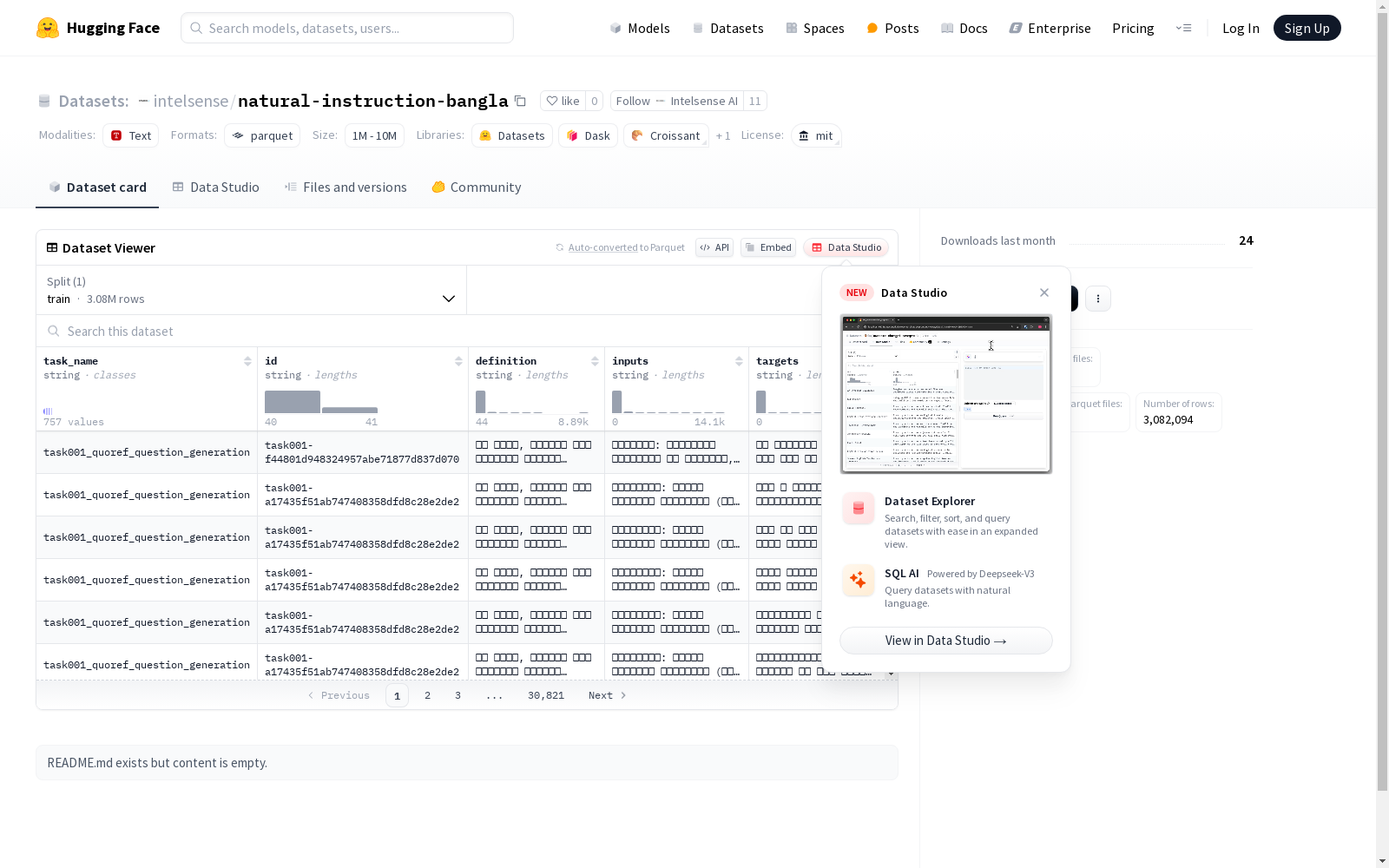Copy dataset name to clipboard
The width and height of the screenshot is (1389, 868).
point(520,101)
